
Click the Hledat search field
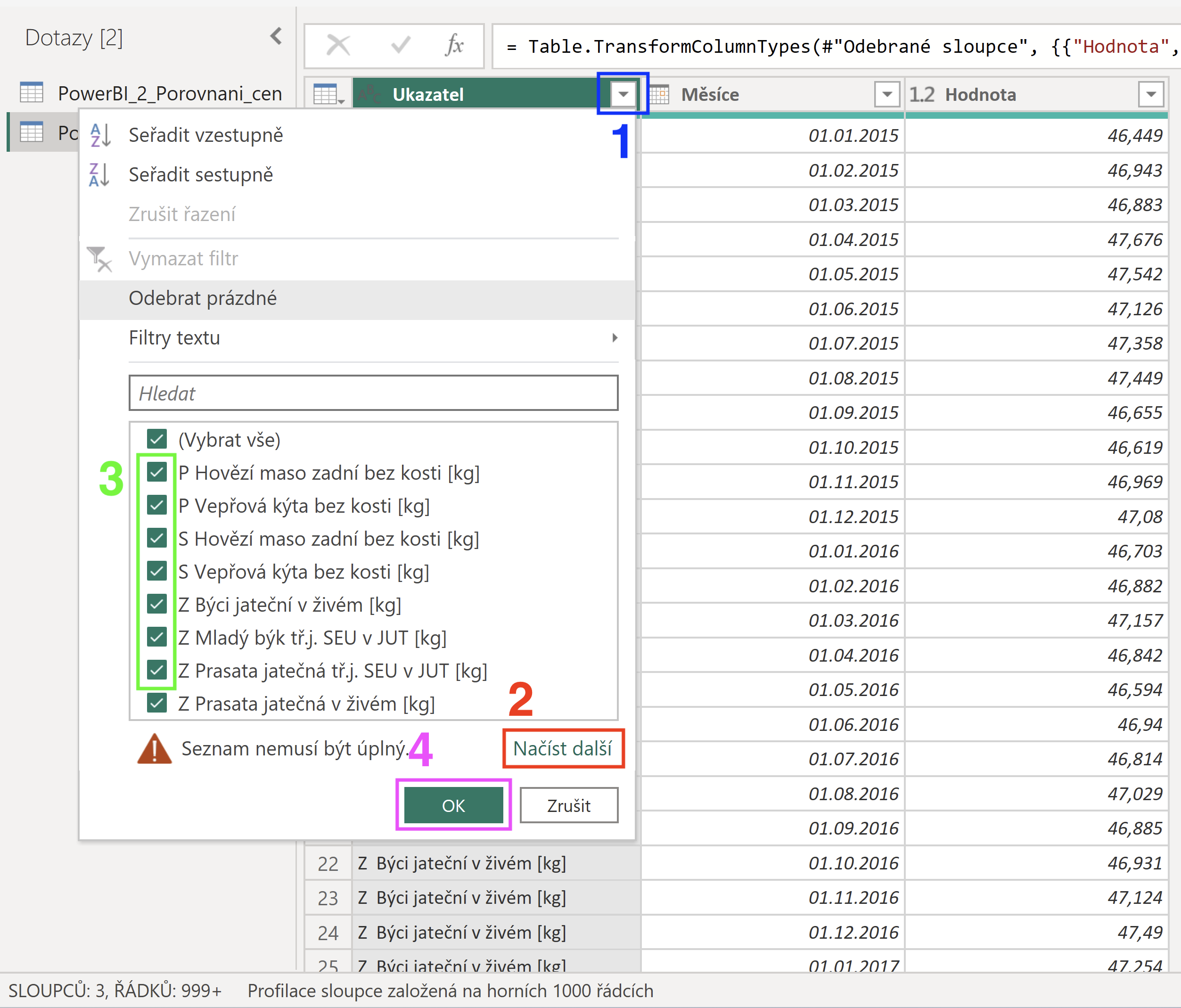(x=373, y=393)
